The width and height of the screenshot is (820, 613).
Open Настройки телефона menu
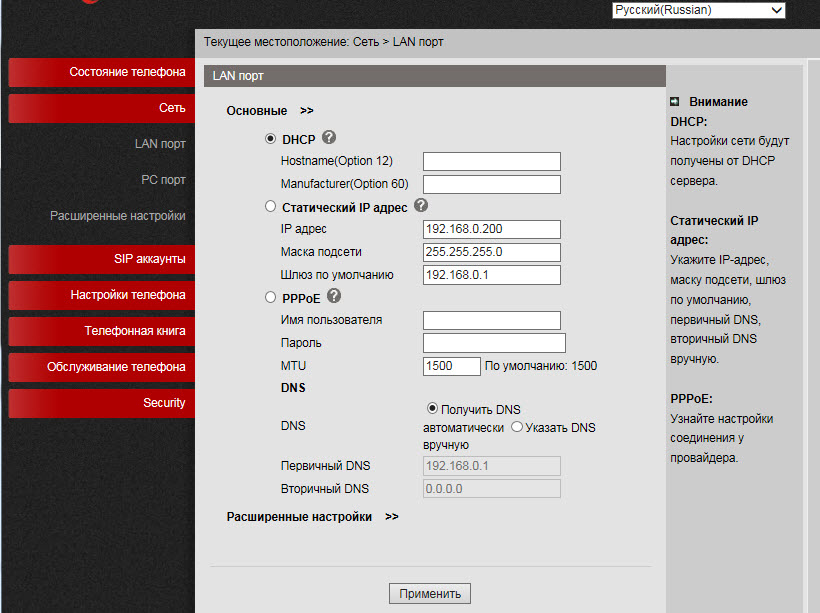[x=102, y=296]
